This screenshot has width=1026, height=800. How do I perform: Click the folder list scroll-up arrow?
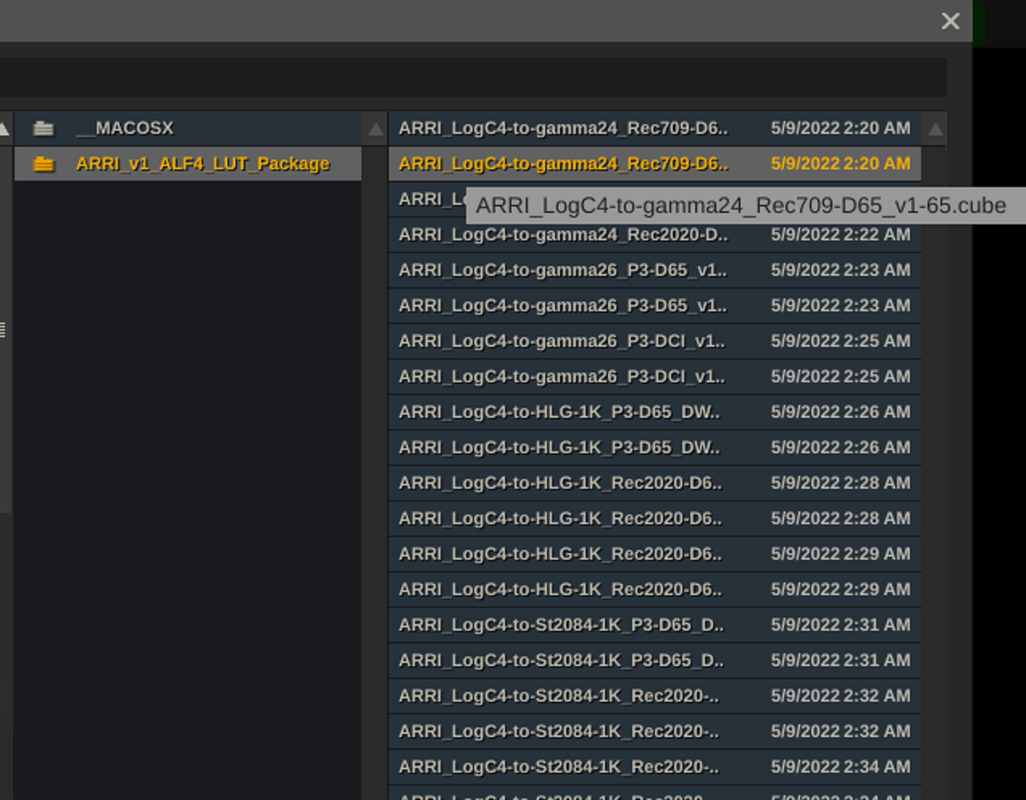[x=376, y=129]
